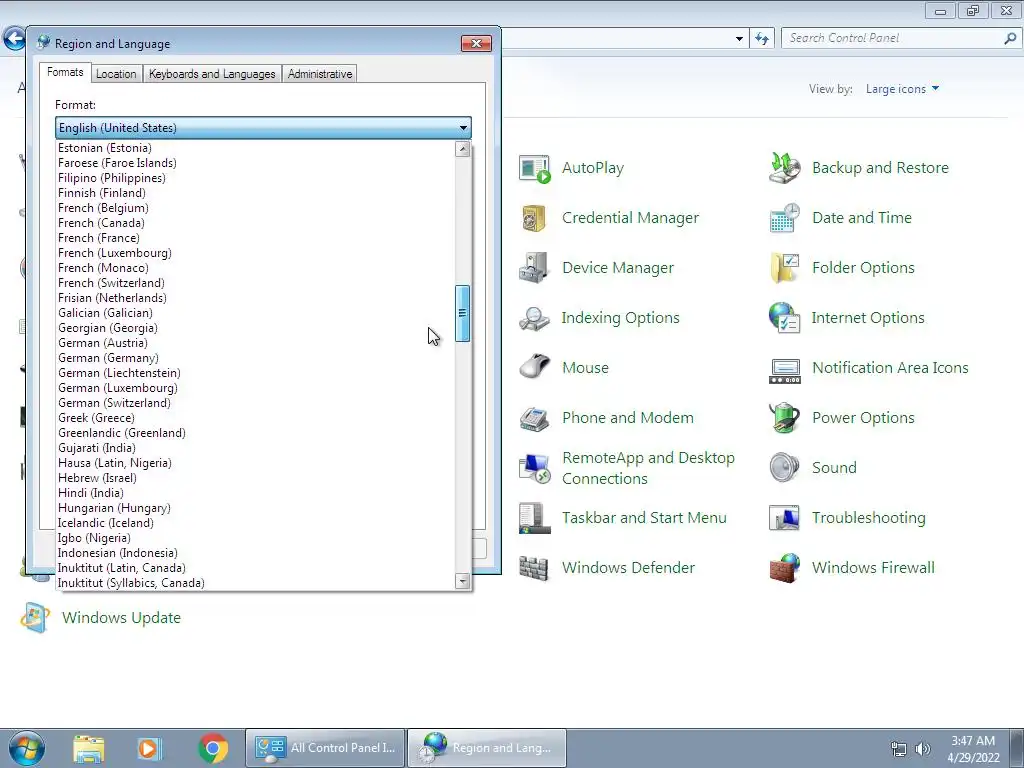Open the View by Large icons dropdown

click(x=902, y=89)
